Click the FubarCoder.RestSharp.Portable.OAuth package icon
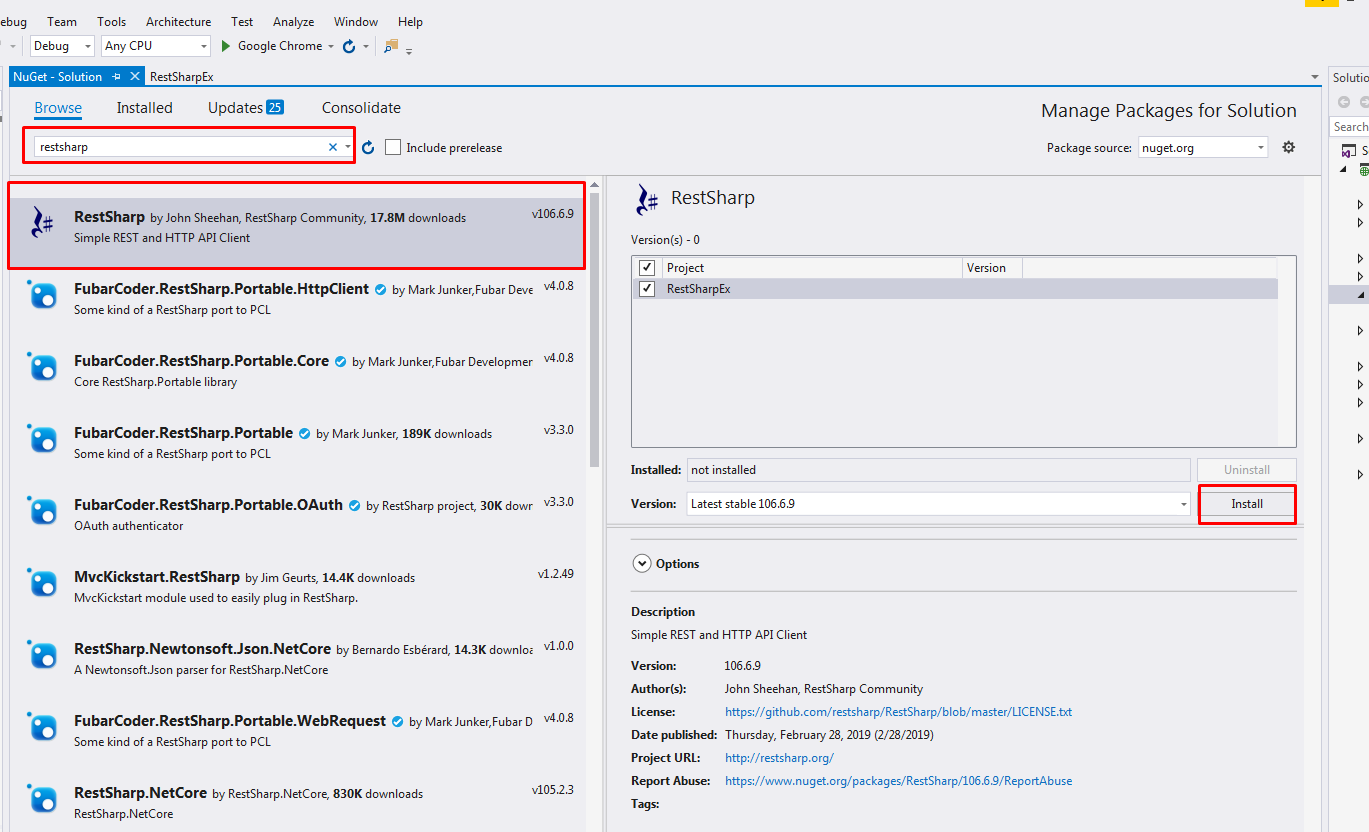Image resolution: width=1369 pixels, height=832 pixels. (x=43, y=511)
